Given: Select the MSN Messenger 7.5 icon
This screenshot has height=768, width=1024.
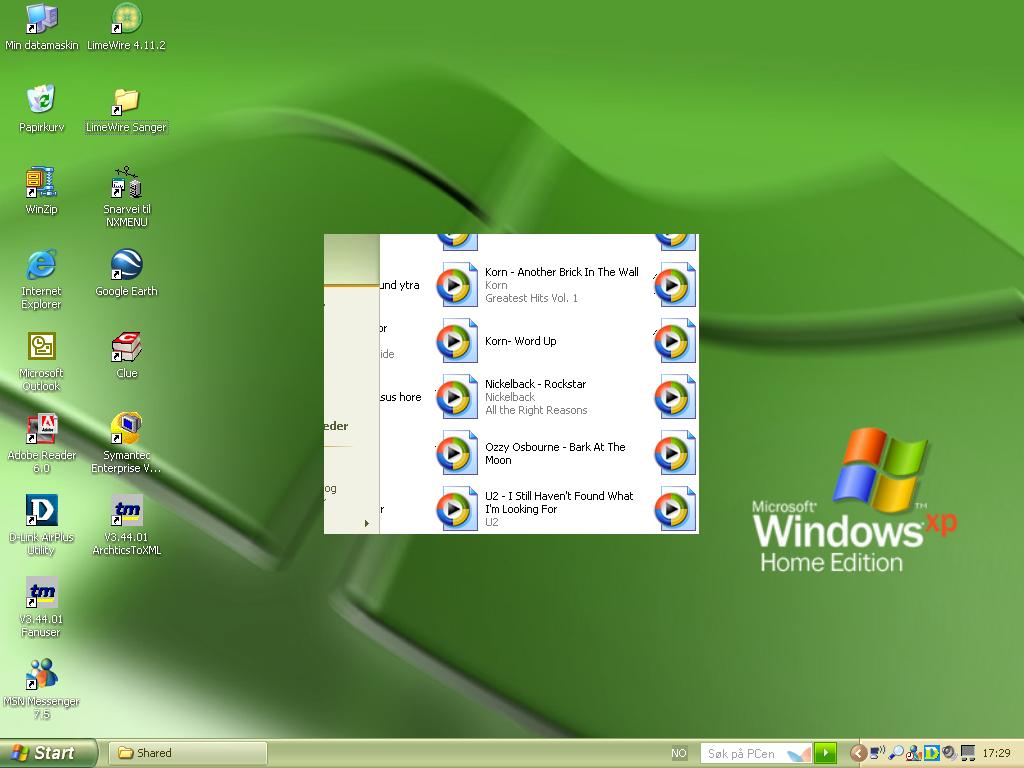Looking at the screenshot, I should point(41,676).
